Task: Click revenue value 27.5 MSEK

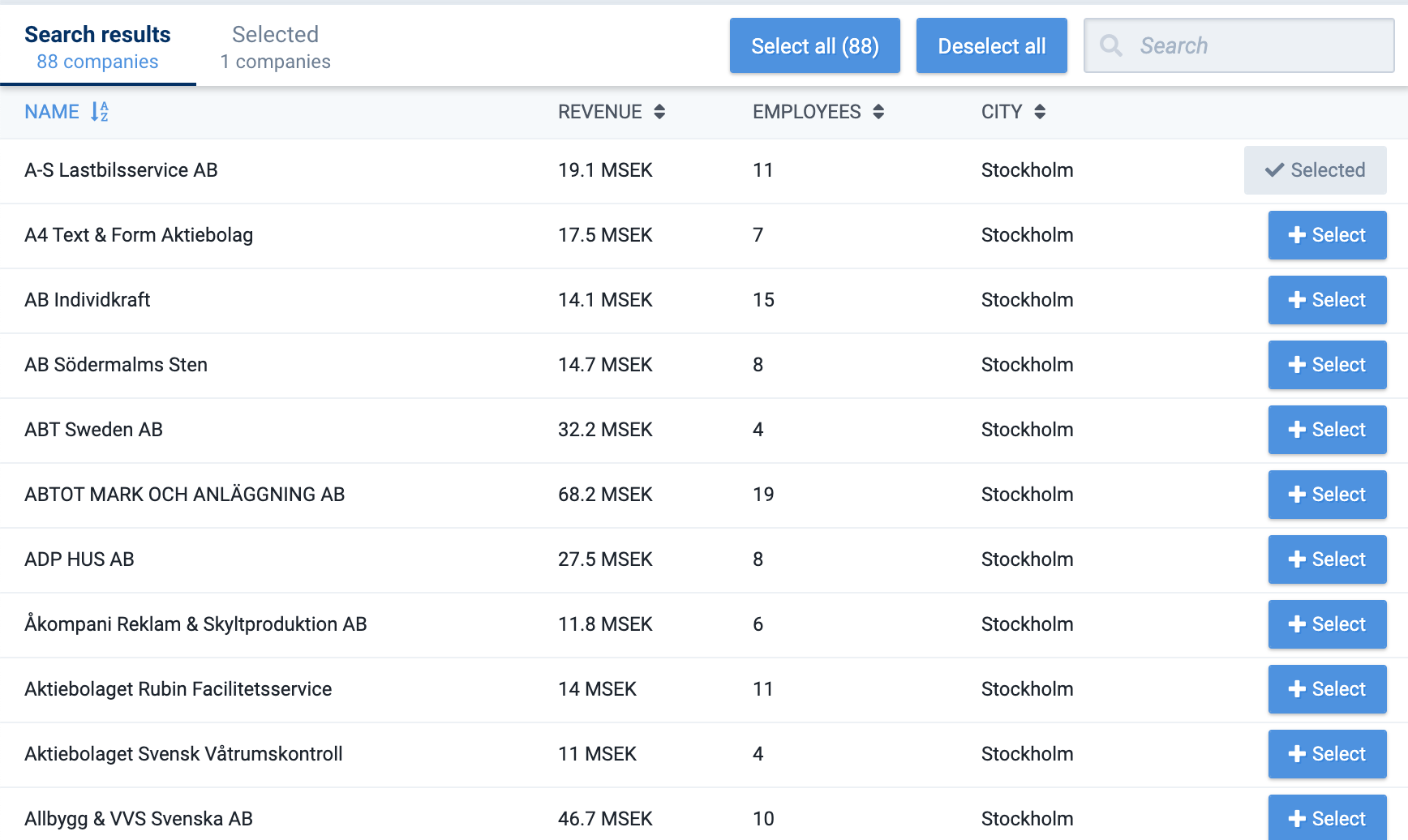Action: 605,559
